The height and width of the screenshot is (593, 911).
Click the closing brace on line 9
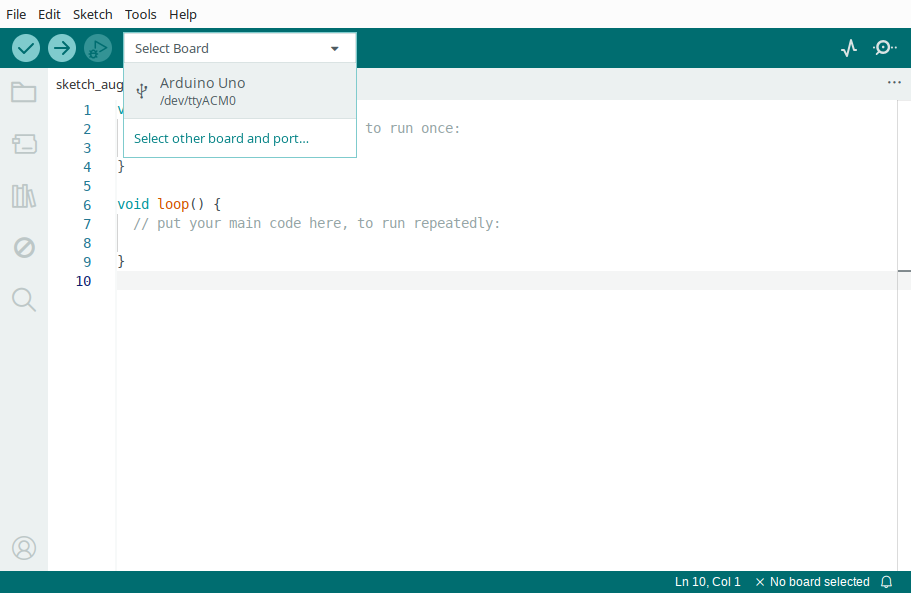point(121,261)
